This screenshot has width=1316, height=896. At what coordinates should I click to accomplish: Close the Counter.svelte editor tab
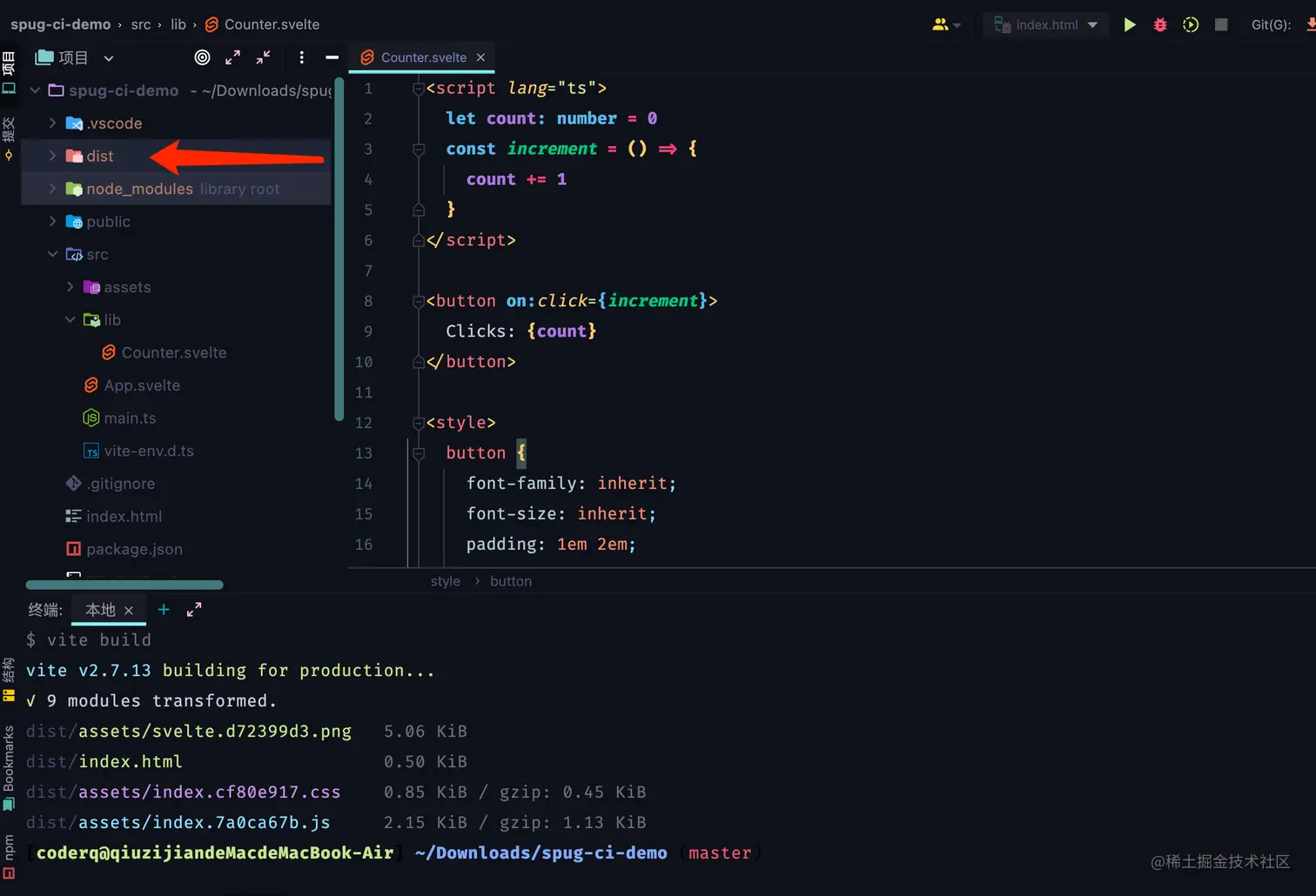coord(480,57)
